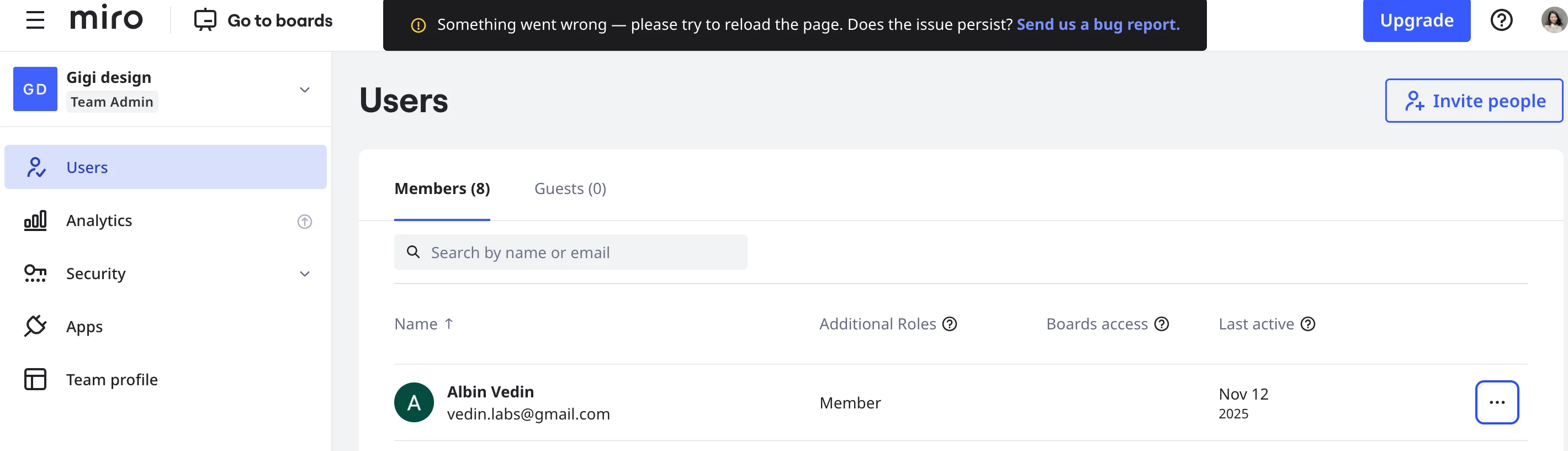Open Albin Vedin's three-dot options menu

pyautogui.click(x=1497, y=402)
